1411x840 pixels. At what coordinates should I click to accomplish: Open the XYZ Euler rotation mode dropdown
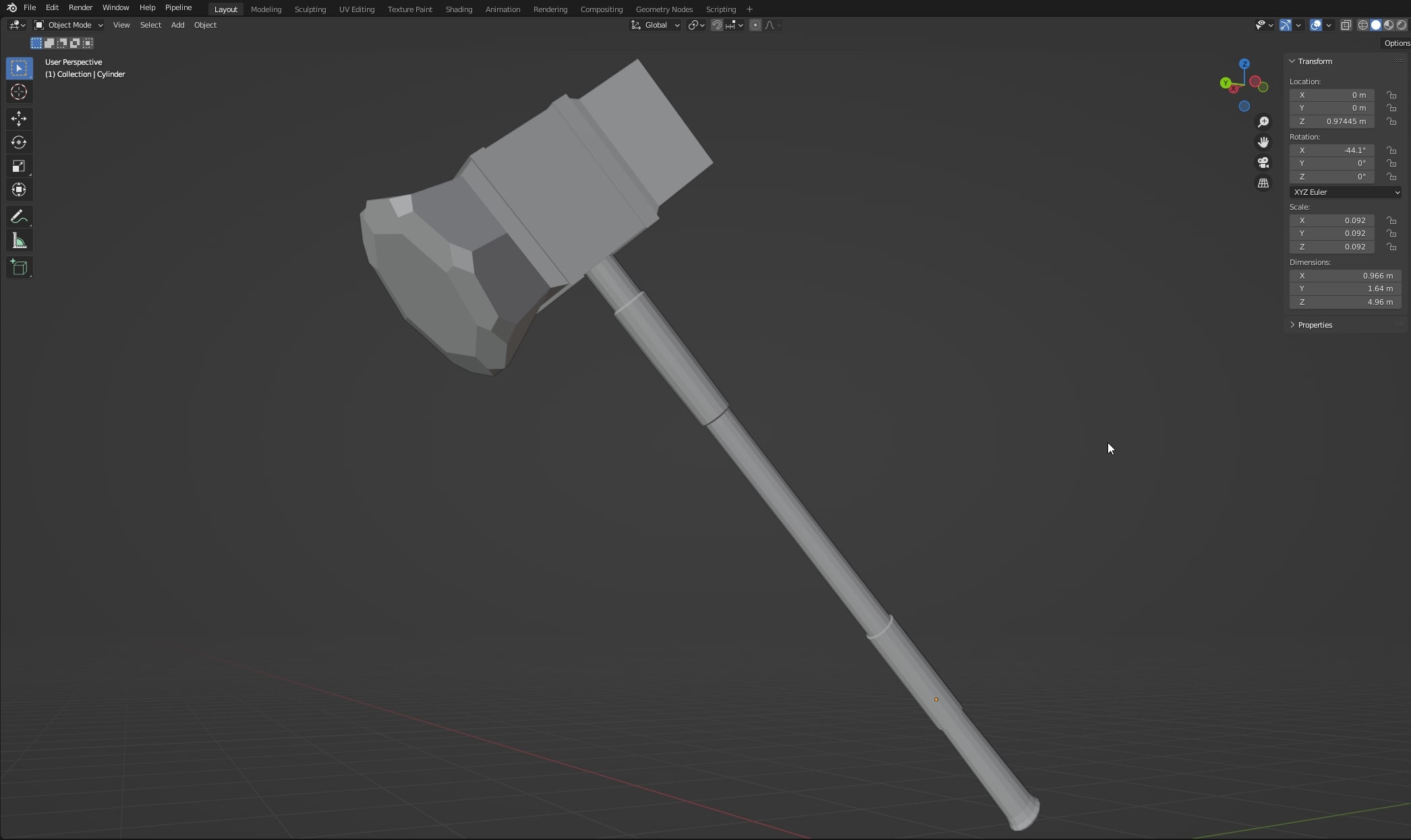pyautogui.click(x=1346, y=192)
